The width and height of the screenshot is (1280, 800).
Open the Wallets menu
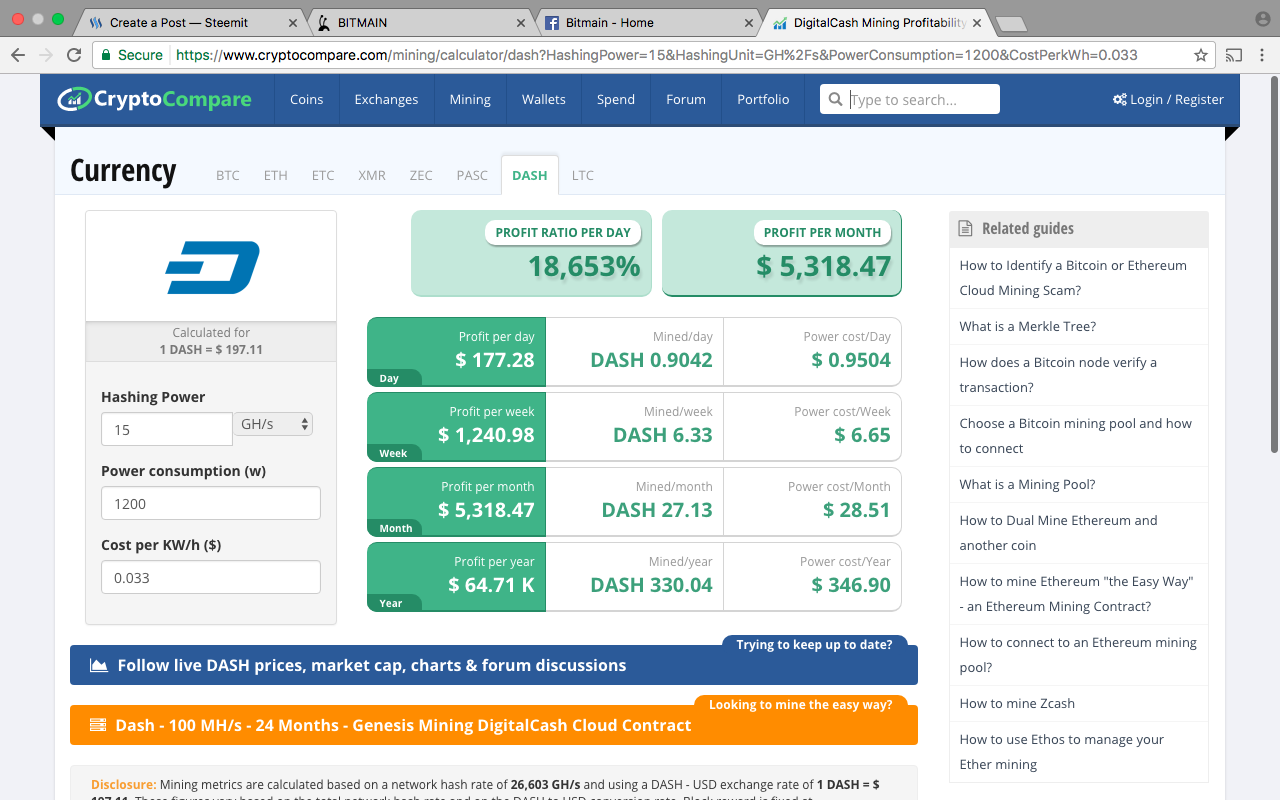coord(544,99)
